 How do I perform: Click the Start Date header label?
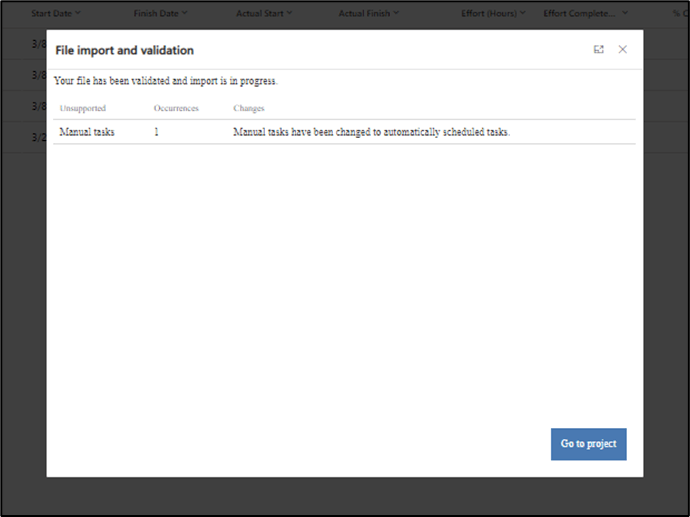tap(51, 14)
